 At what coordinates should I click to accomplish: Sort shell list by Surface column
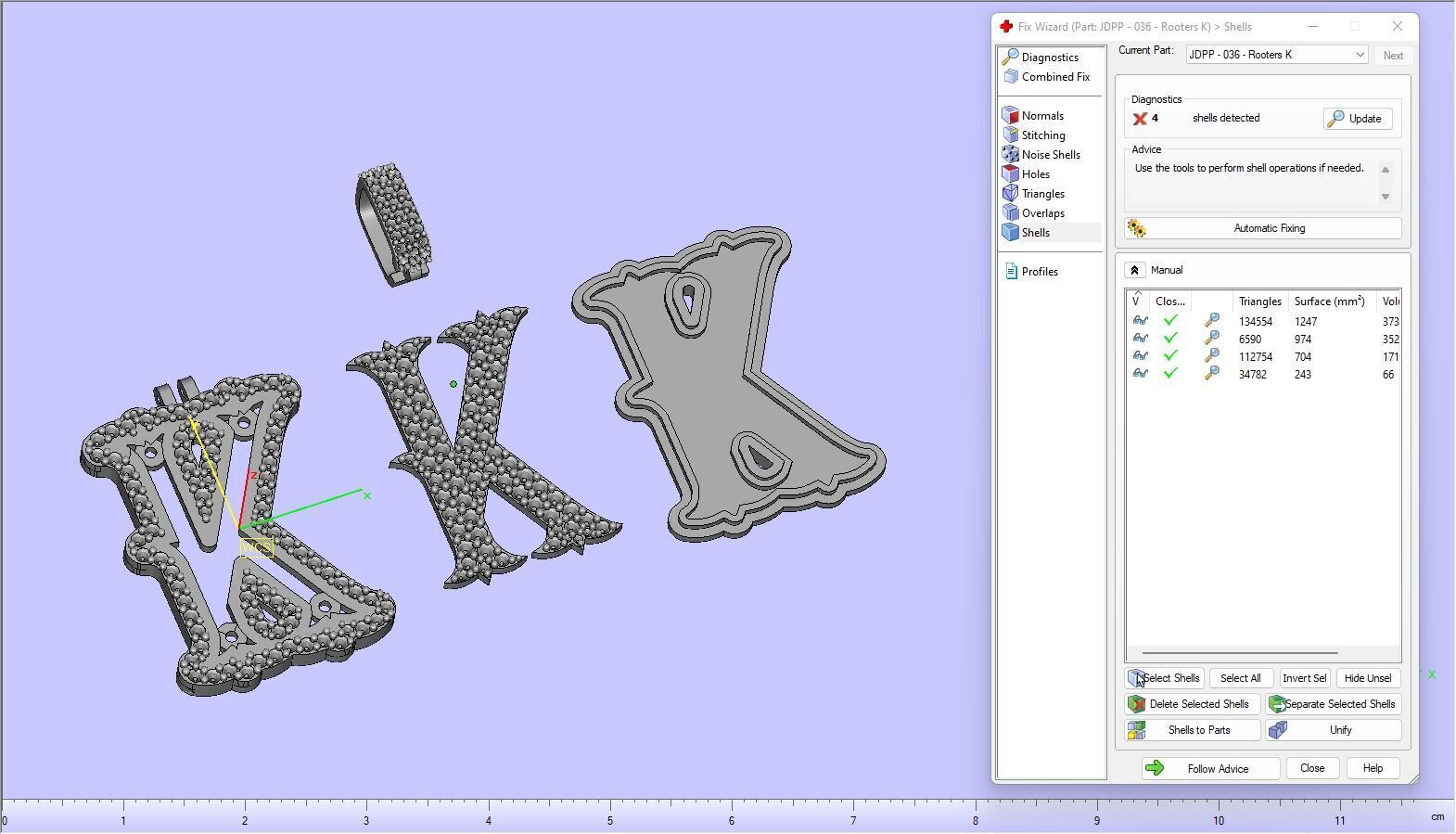coord(1330,302)
